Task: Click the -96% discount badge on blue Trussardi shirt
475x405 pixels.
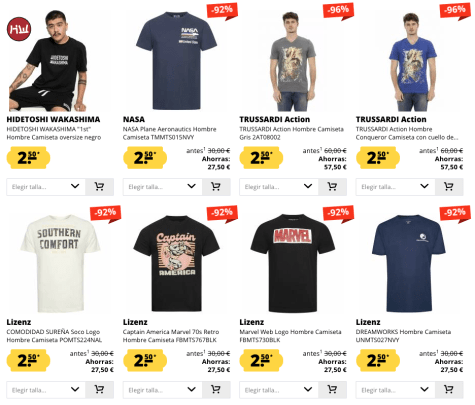Action: coord(455,11)
